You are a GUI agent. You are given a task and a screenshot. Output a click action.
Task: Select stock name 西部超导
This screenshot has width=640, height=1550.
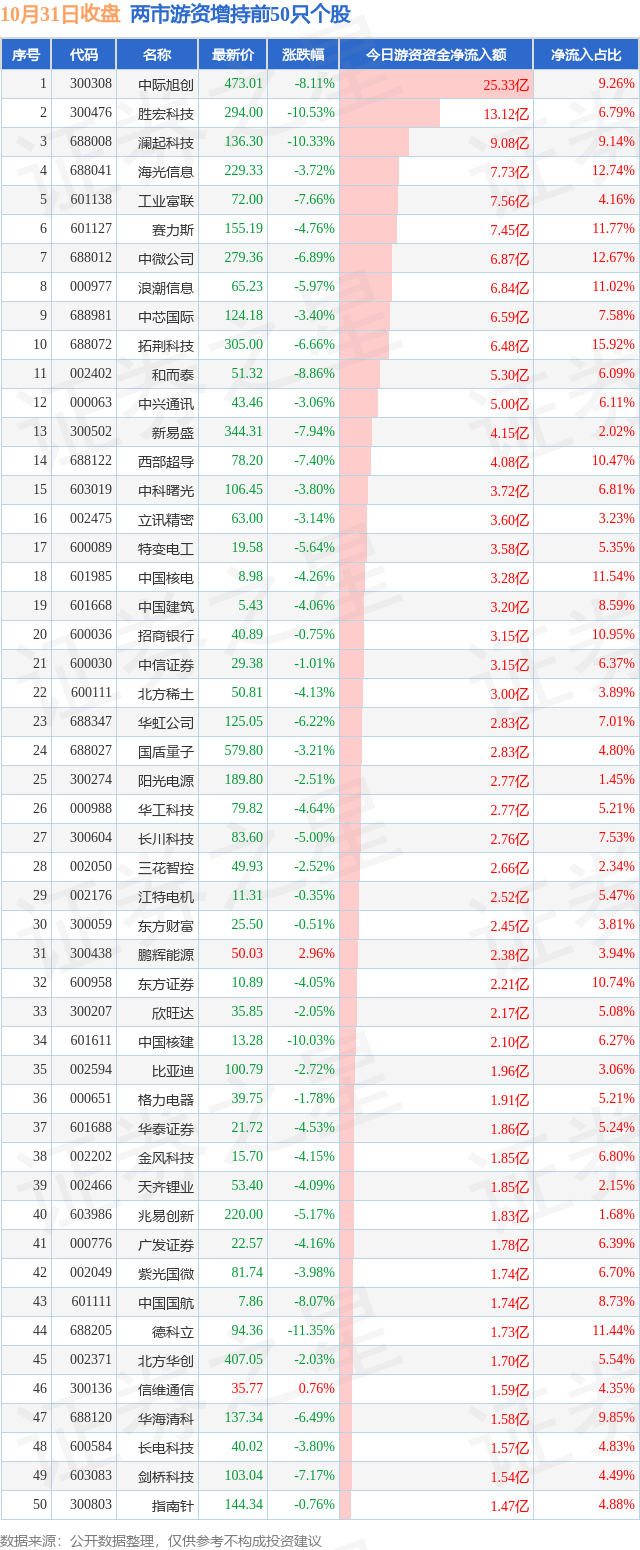point(166,462)
